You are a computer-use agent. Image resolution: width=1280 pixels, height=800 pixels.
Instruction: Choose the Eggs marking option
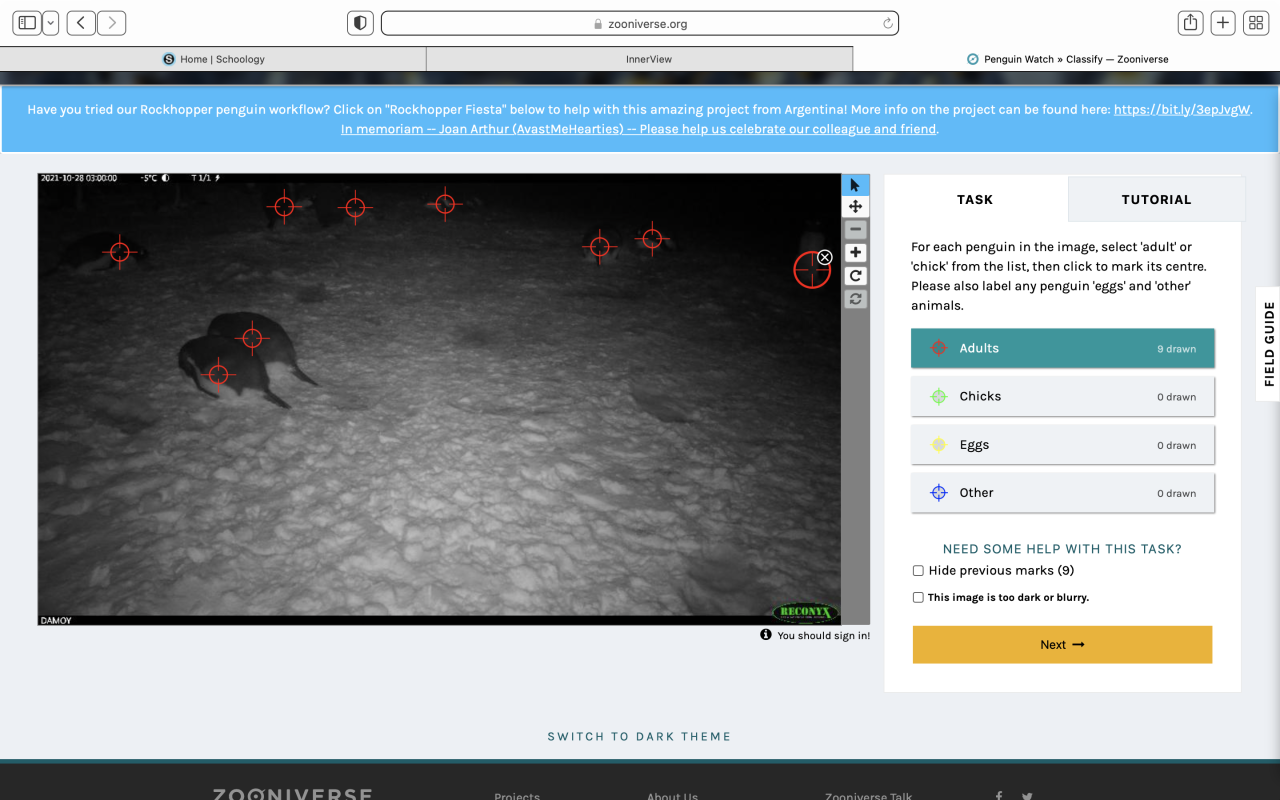pos(1063,445)
